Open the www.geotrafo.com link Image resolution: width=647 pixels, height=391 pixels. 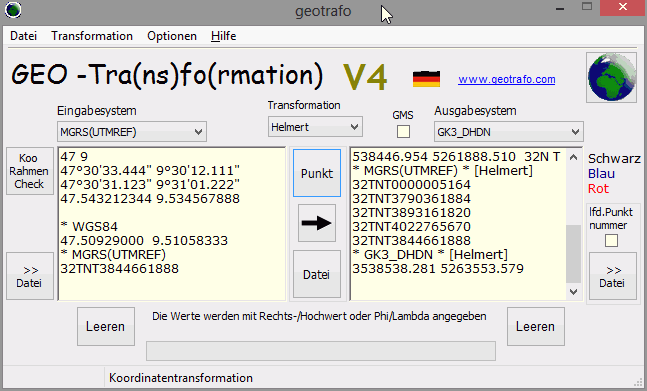[x=507, y=79]
